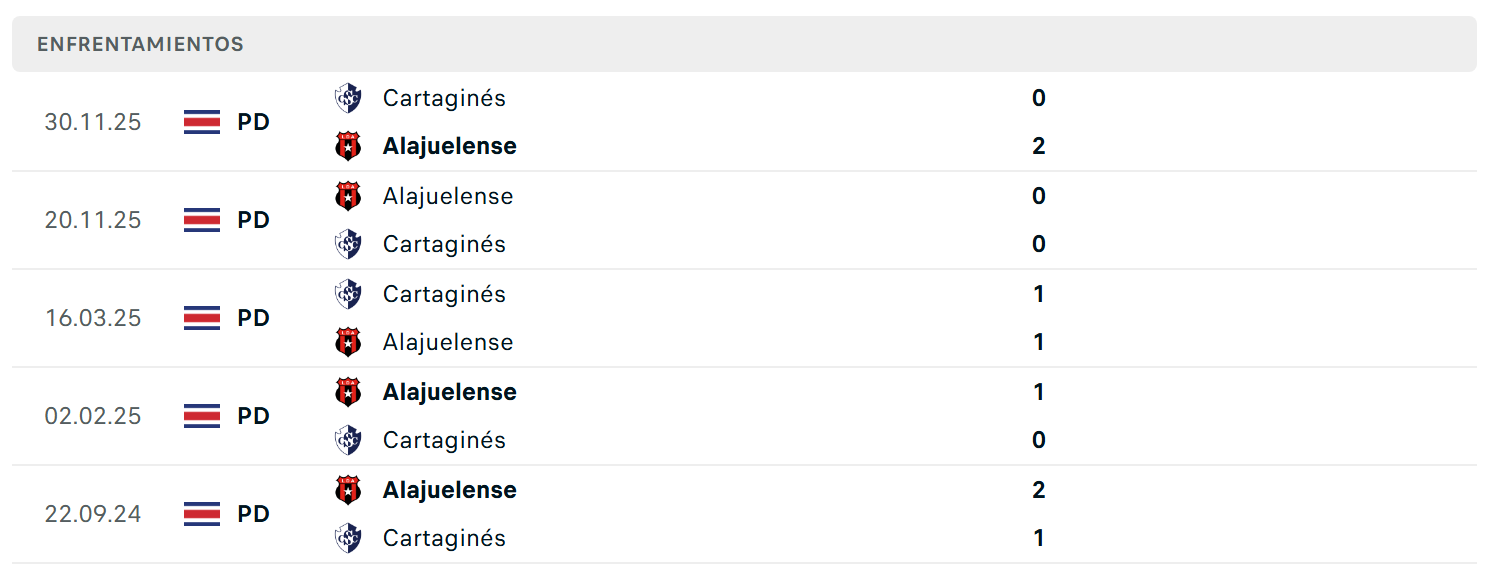
Task: Open the match dated 16.03.25
Action: click(x=744, y=318)
